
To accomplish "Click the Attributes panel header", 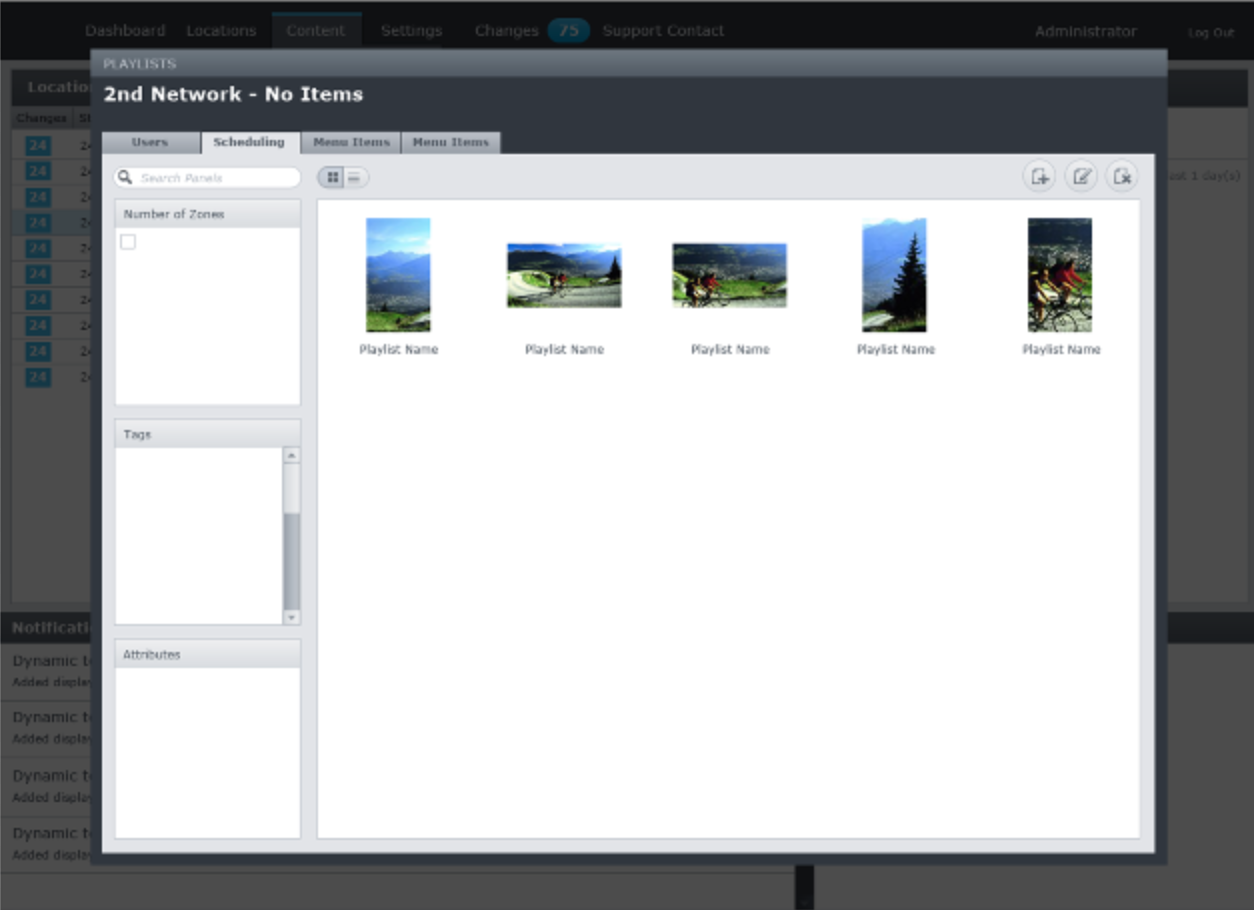I will click(x=207, y=654).
